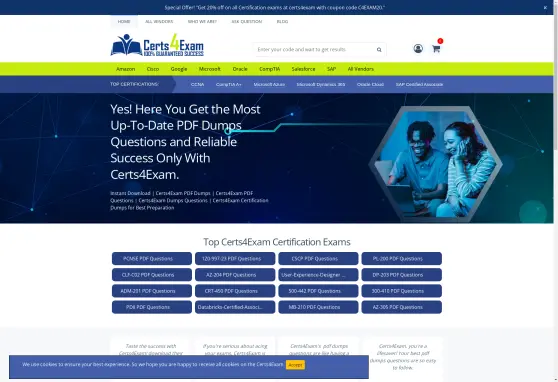
Task: Select Amazon in the vendor bar
Action: 125,69
